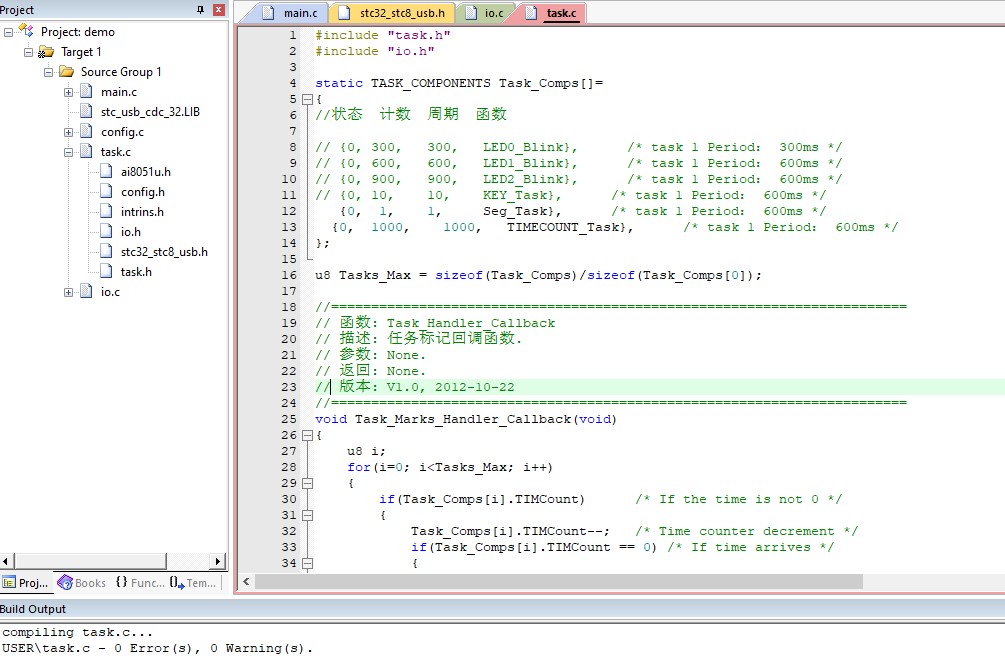Collapse code fold at line 26
Screen dimensions: 1005x670
306,435
